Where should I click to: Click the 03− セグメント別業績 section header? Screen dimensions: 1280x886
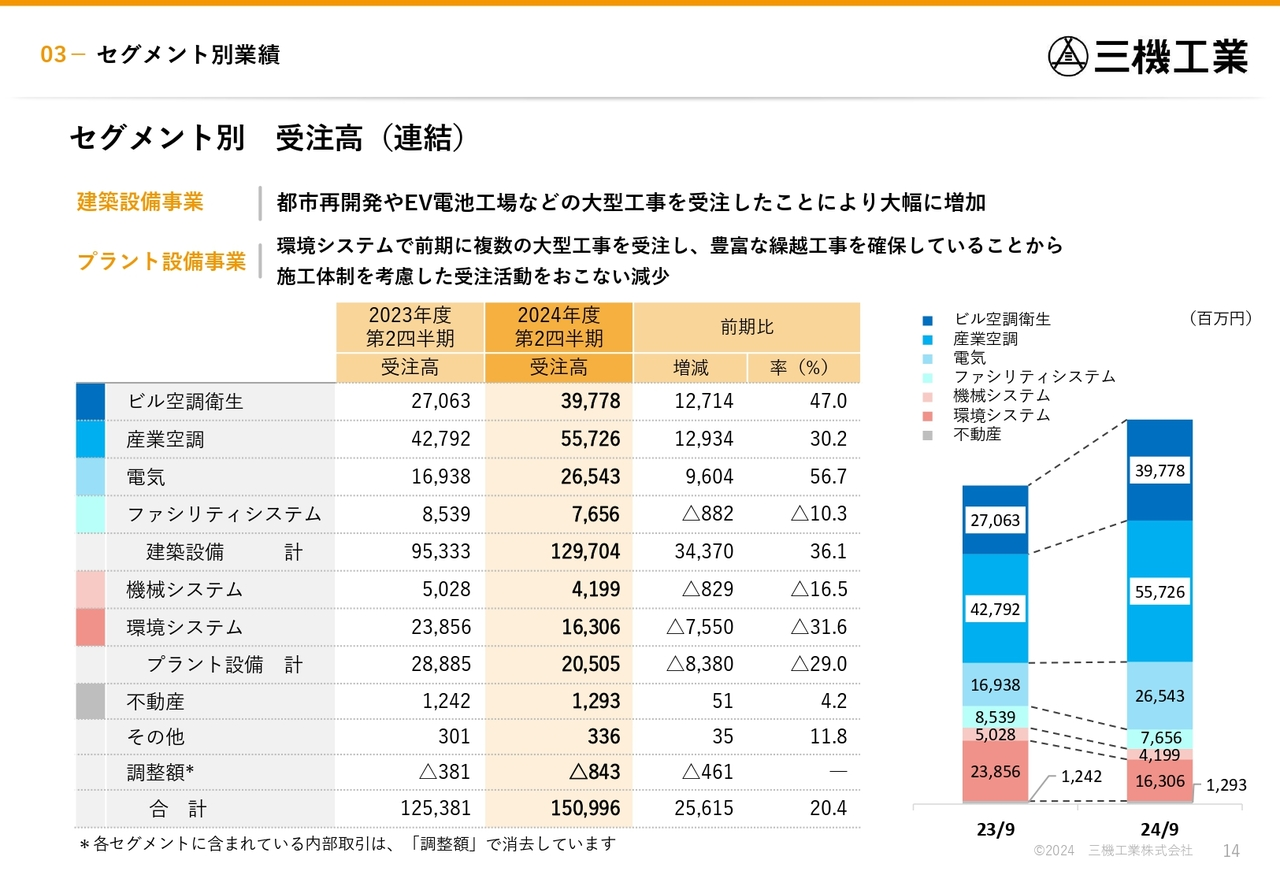[160, 55]
